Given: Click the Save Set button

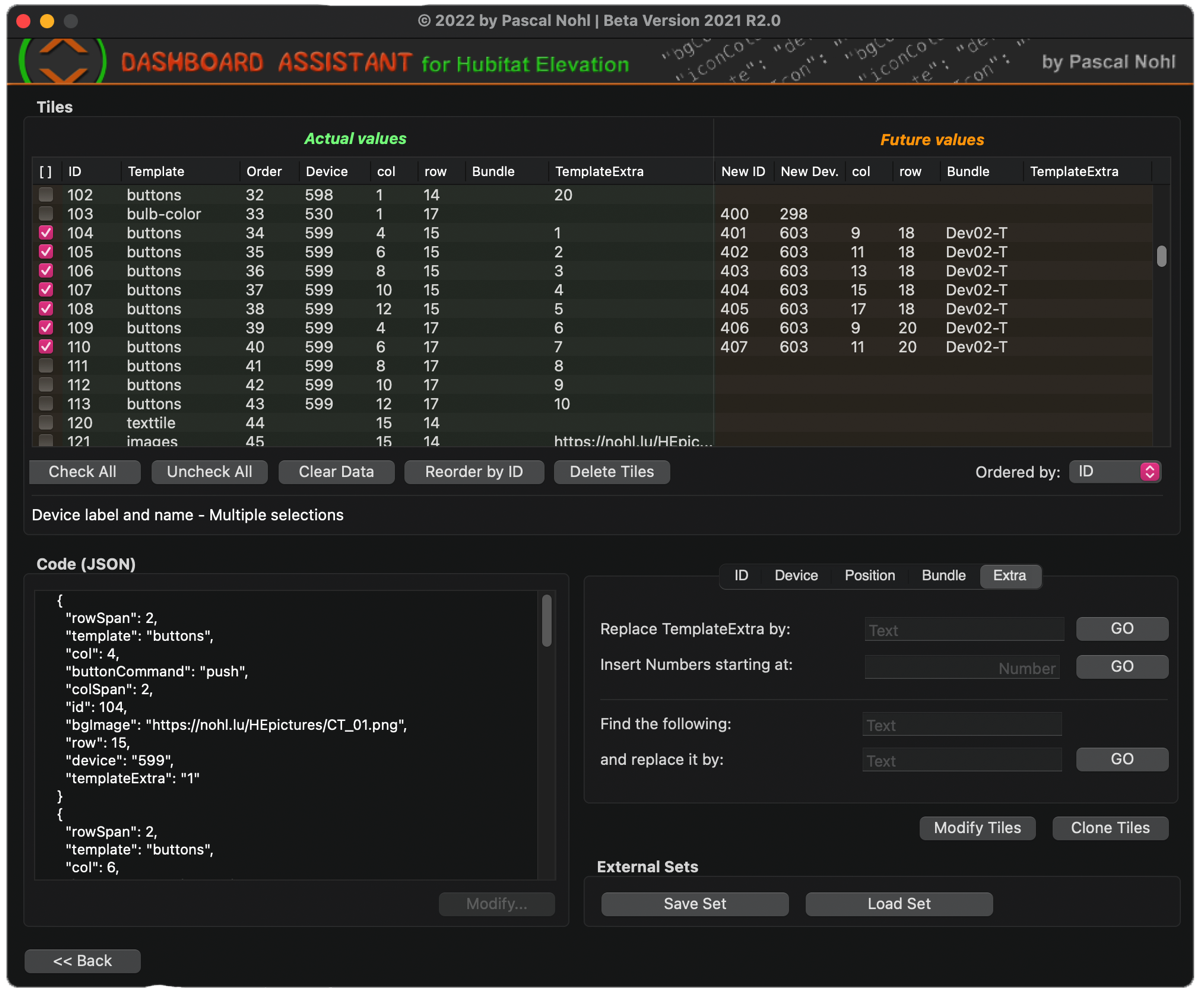Looking at the screenshot, I should pyautogui.click(x=695, y=904).
